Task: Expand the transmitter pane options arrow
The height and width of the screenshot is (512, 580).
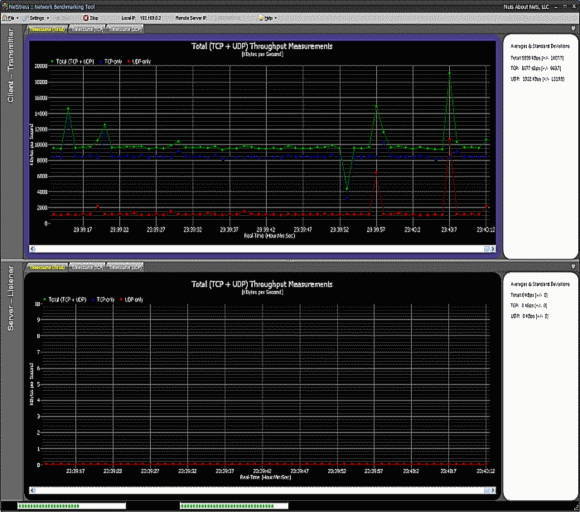Action: tap(573, 28)
